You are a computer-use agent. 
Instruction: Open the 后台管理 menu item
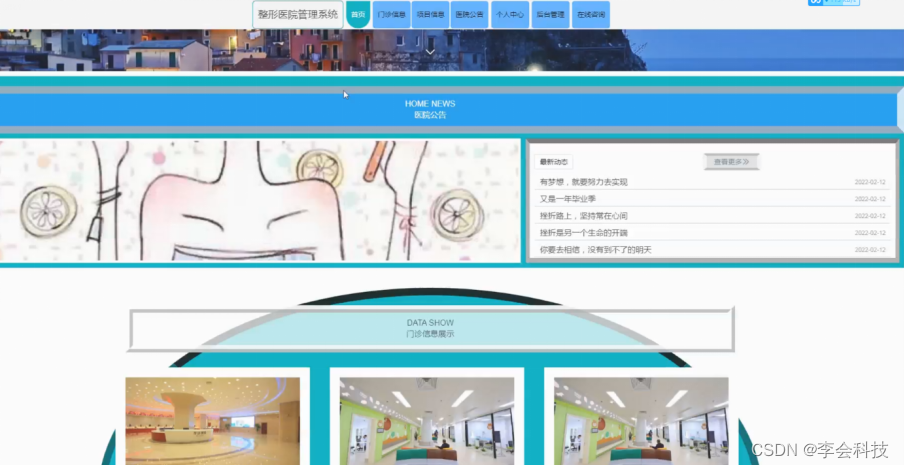(551, 14)
